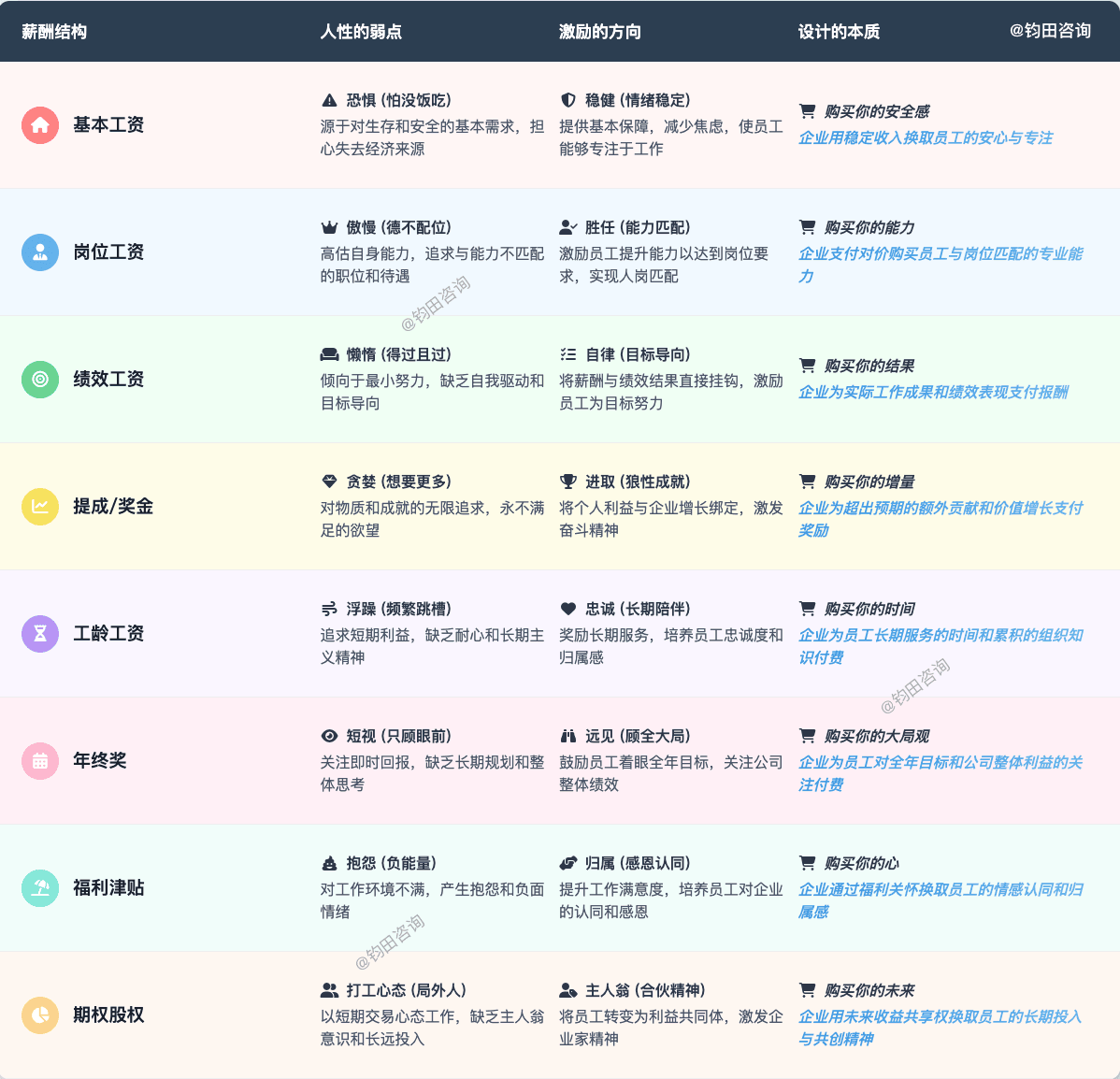Click the 期权股权 row title
The height and width of the screenshot is (1079, 1120).
pyautogui.click(x=108, y=1015)
